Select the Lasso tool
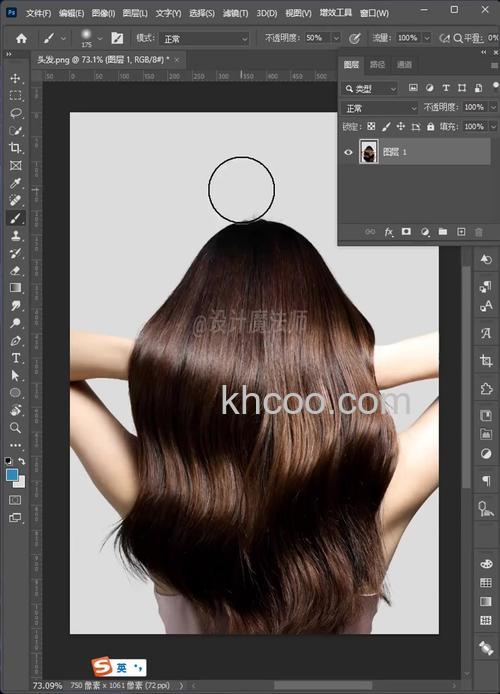Screen dimensions: 500x694 (15, 113)
